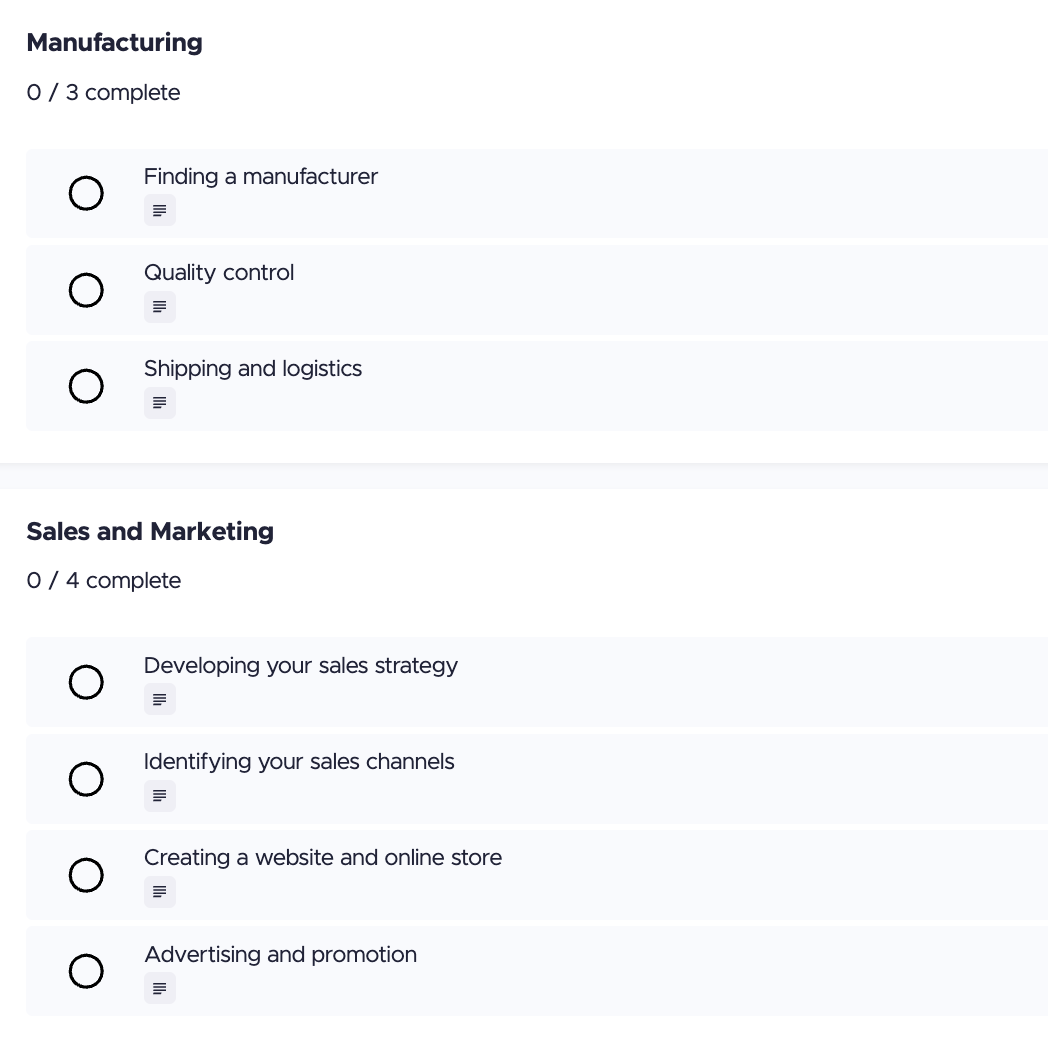Click the Manufacturing section heading
Screen dimensions: 1048x1038
tap(114, 43)
